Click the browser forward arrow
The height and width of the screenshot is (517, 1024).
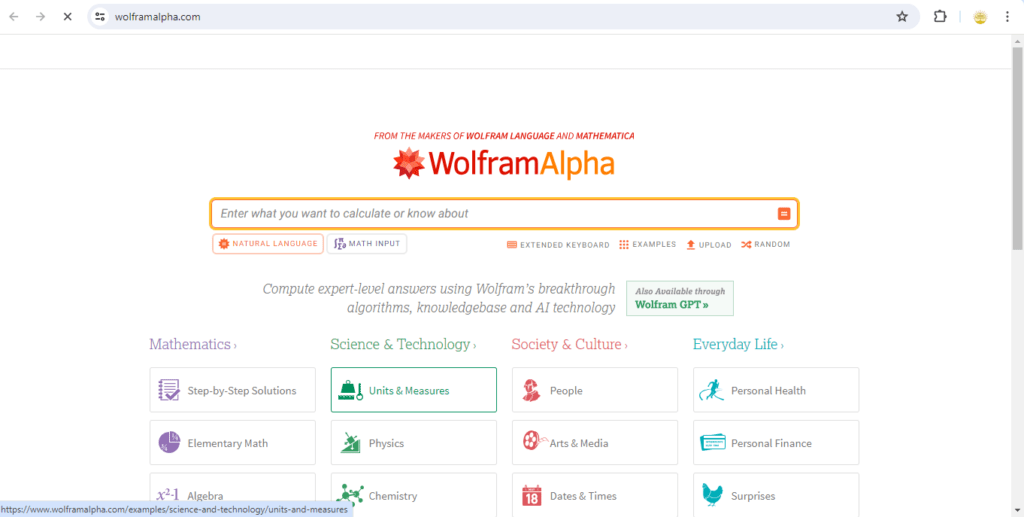coord(40,17)
